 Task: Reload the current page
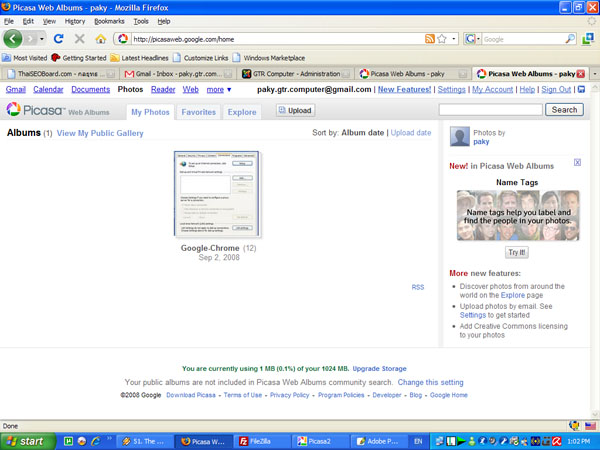[x=59, y=39]
